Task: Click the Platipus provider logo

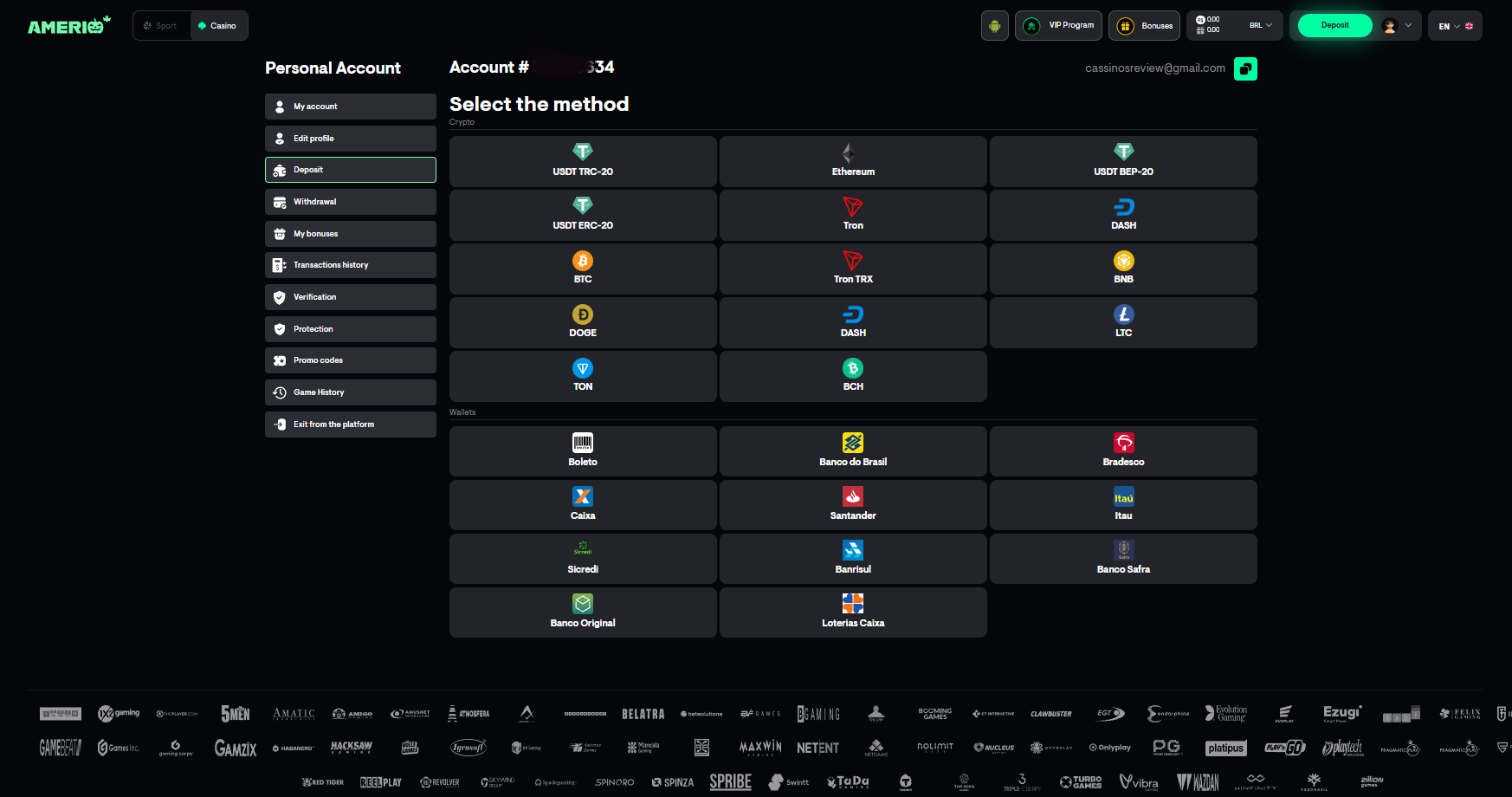Action: [1225, 748]
